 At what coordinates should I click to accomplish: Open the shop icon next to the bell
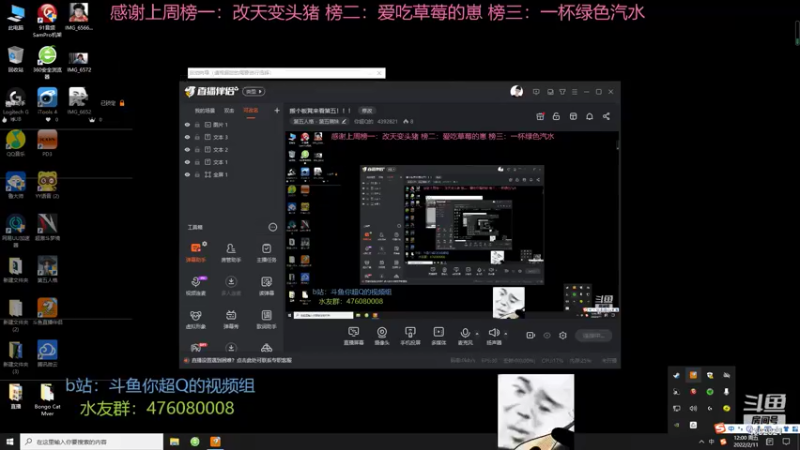coord(573,116)
